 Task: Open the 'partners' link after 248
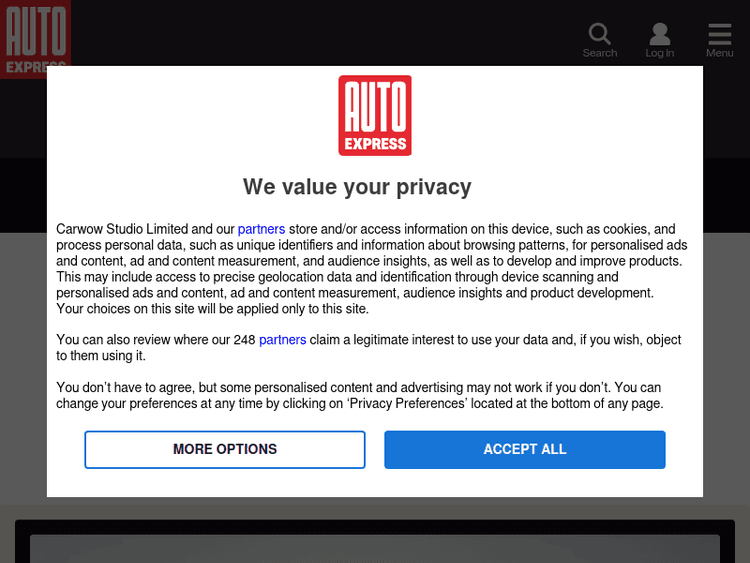click(x=282, y=340)
